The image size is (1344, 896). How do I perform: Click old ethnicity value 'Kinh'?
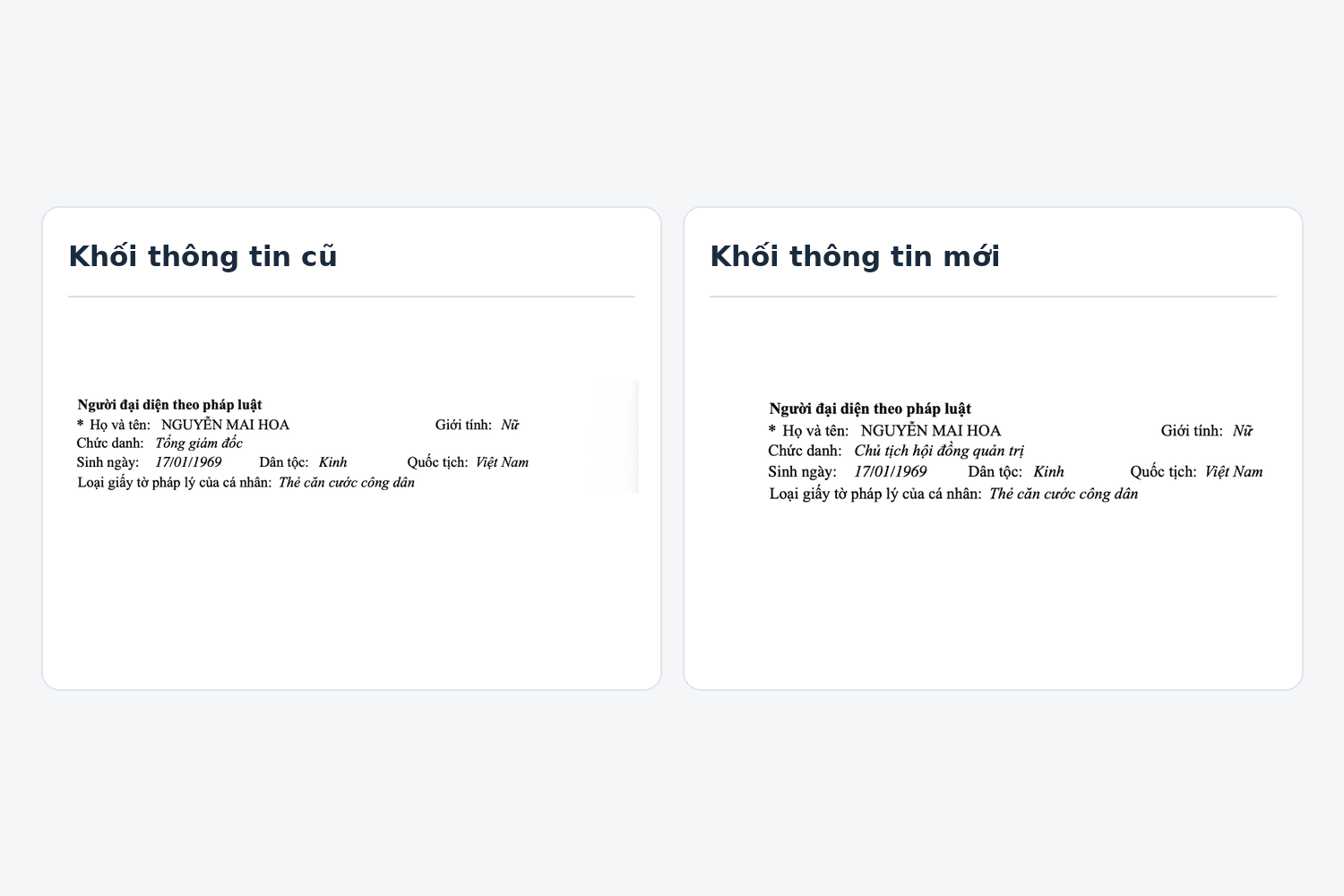pyautogui.click(x=332, y=462)
